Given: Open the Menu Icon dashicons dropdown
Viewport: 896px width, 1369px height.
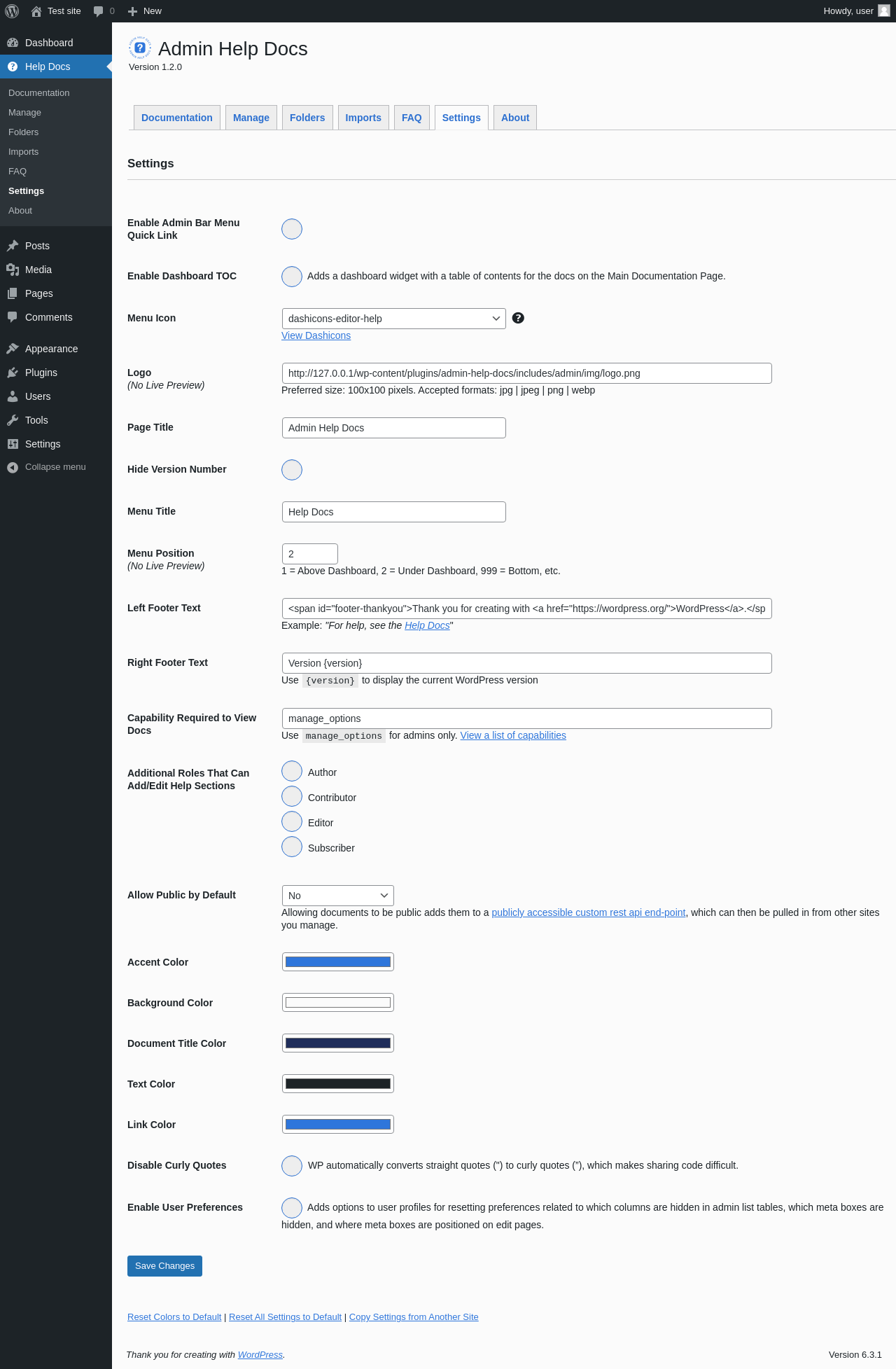Looking at the screenshot, I should [393, 319].
